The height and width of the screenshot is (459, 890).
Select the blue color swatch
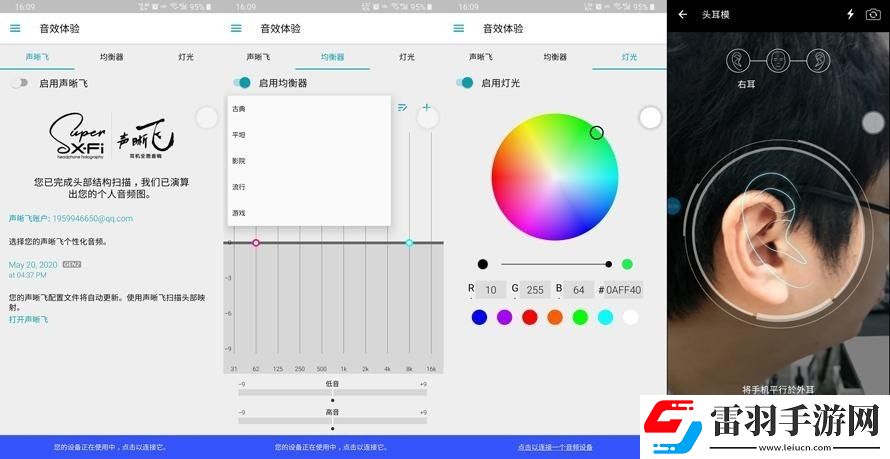coord(480,317)
